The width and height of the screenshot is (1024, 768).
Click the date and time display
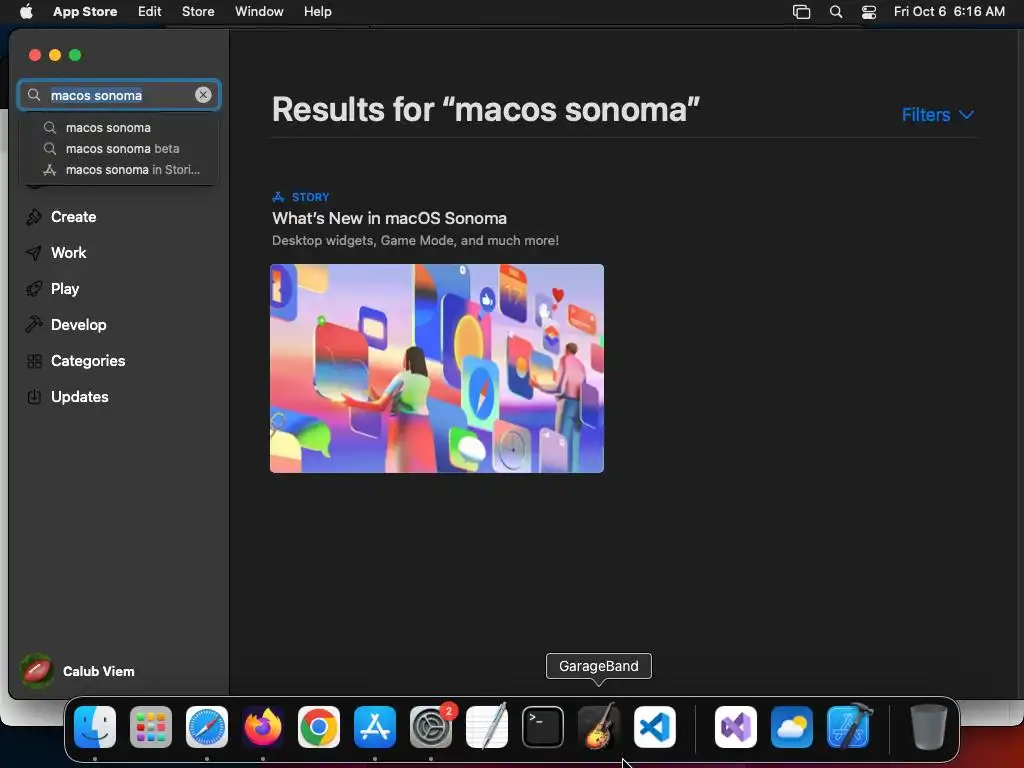pyautogui.click(x=949, y=12)
